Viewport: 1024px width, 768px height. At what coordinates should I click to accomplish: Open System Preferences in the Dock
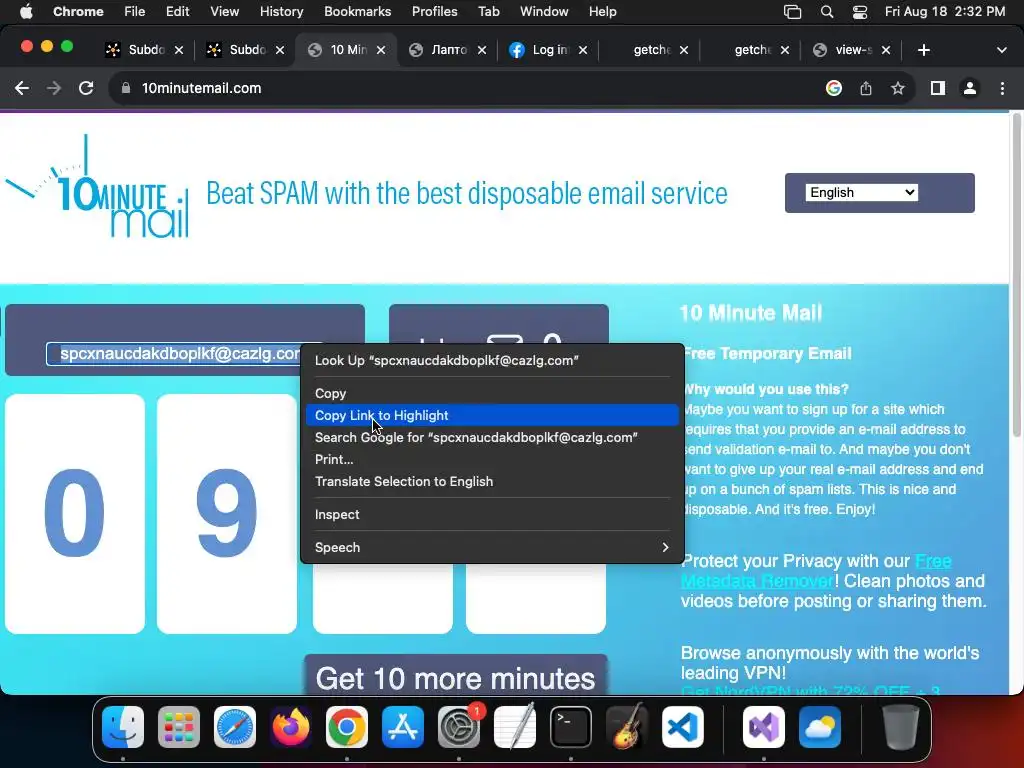tap(459, 727)
